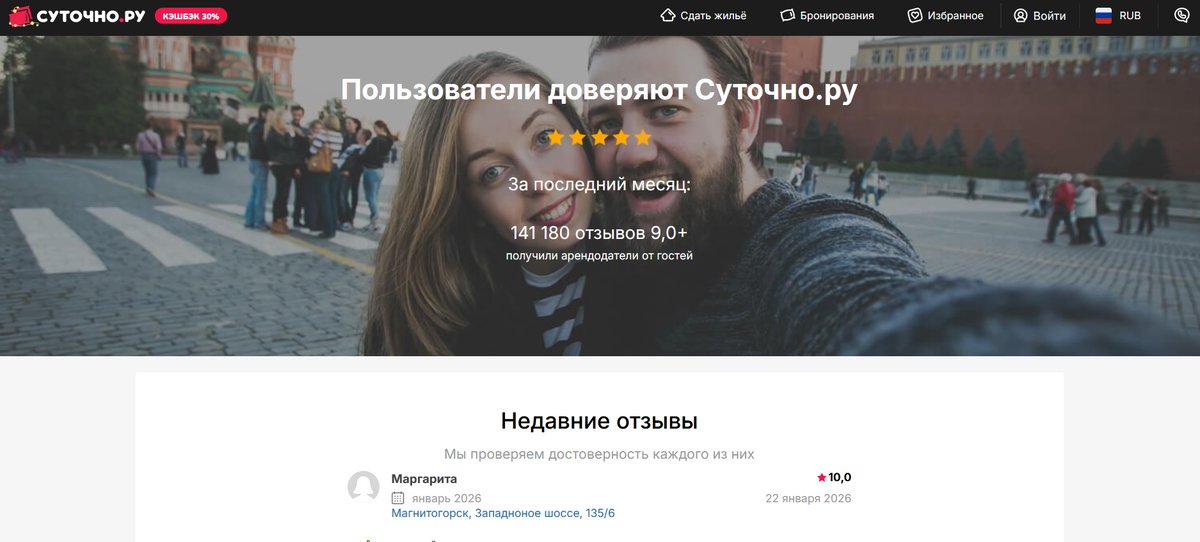The image size is (1200, 542).
Task: Click the Пользователи доверяют Суточно.ру heading
Action: (x=599, y=89)
